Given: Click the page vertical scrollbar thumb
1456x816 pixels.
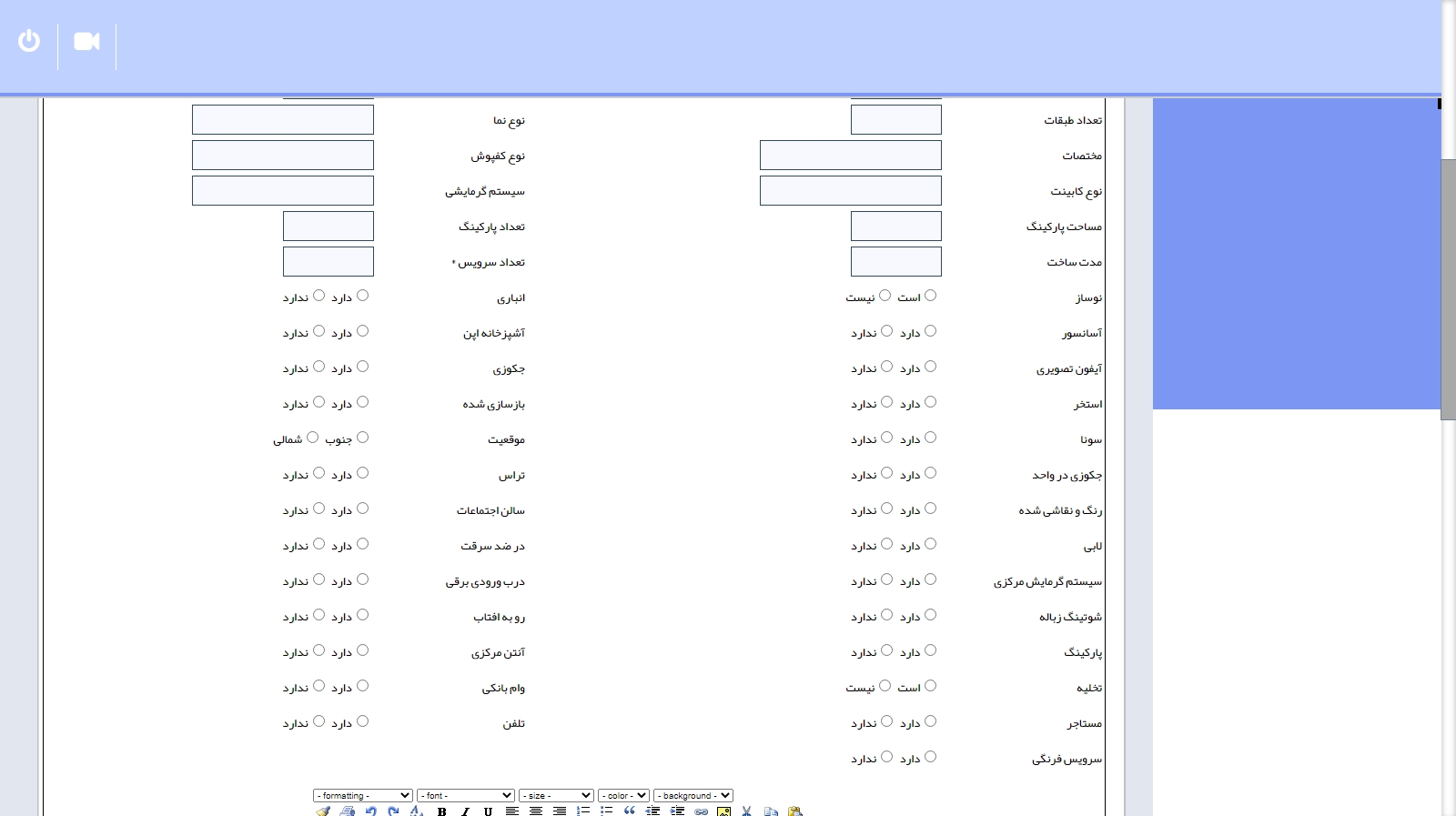Looking at the screenshot, I should tap(1448, 289).
